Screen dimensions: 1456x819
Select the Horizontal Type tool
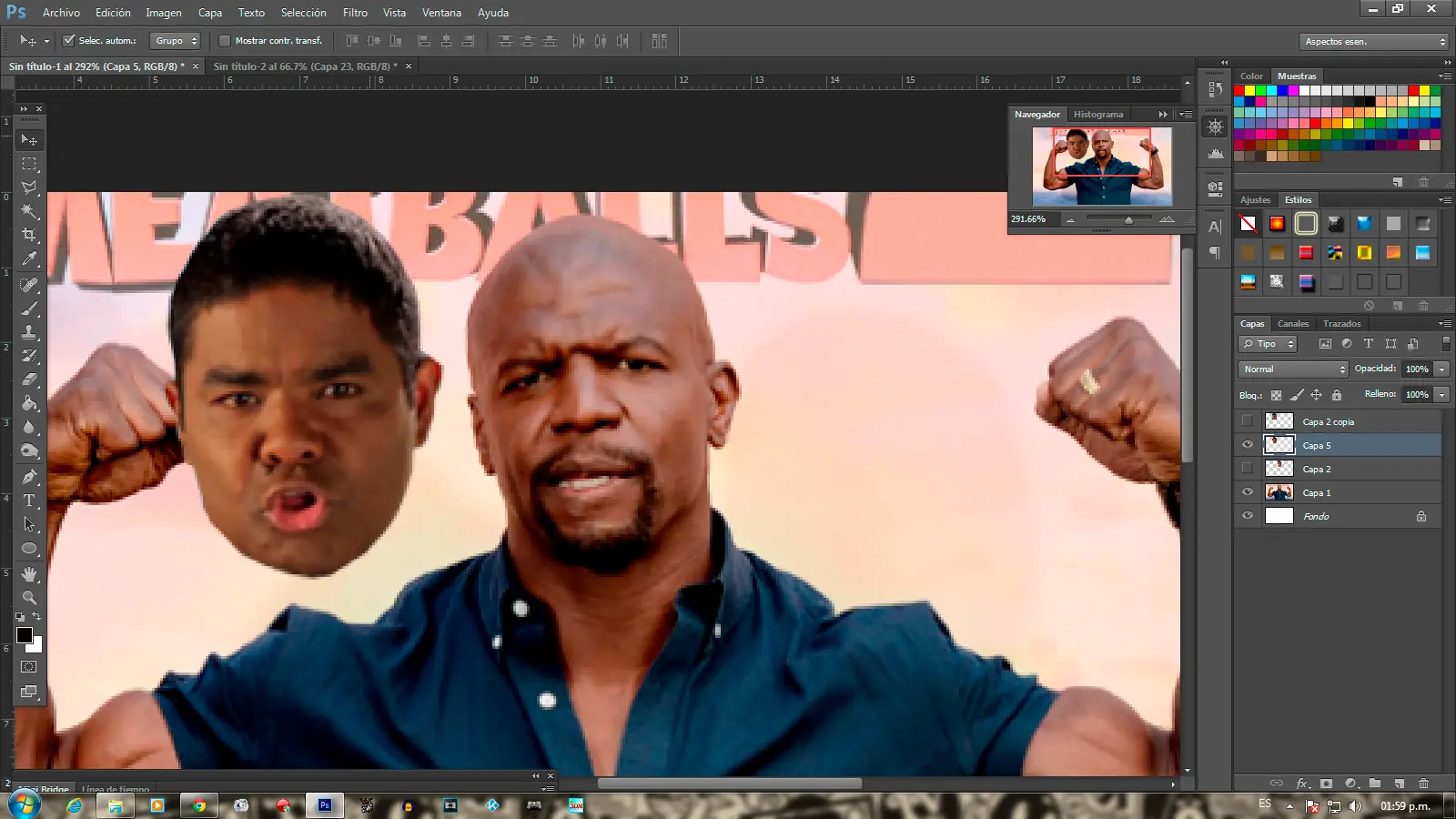pyautogui.click(x=29, y=500)
